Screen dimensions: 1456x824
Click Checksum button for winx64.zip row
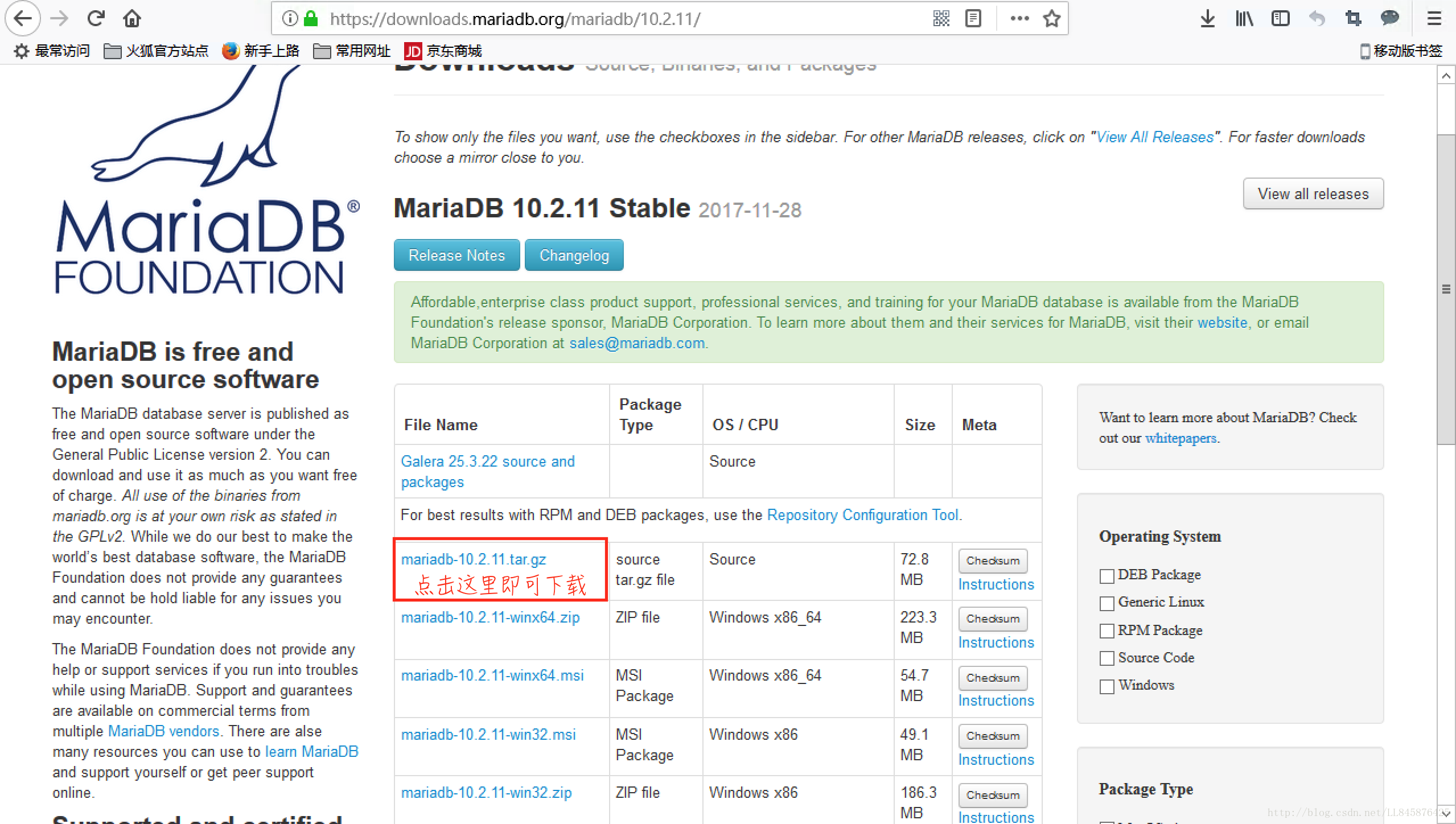(993, 619)
